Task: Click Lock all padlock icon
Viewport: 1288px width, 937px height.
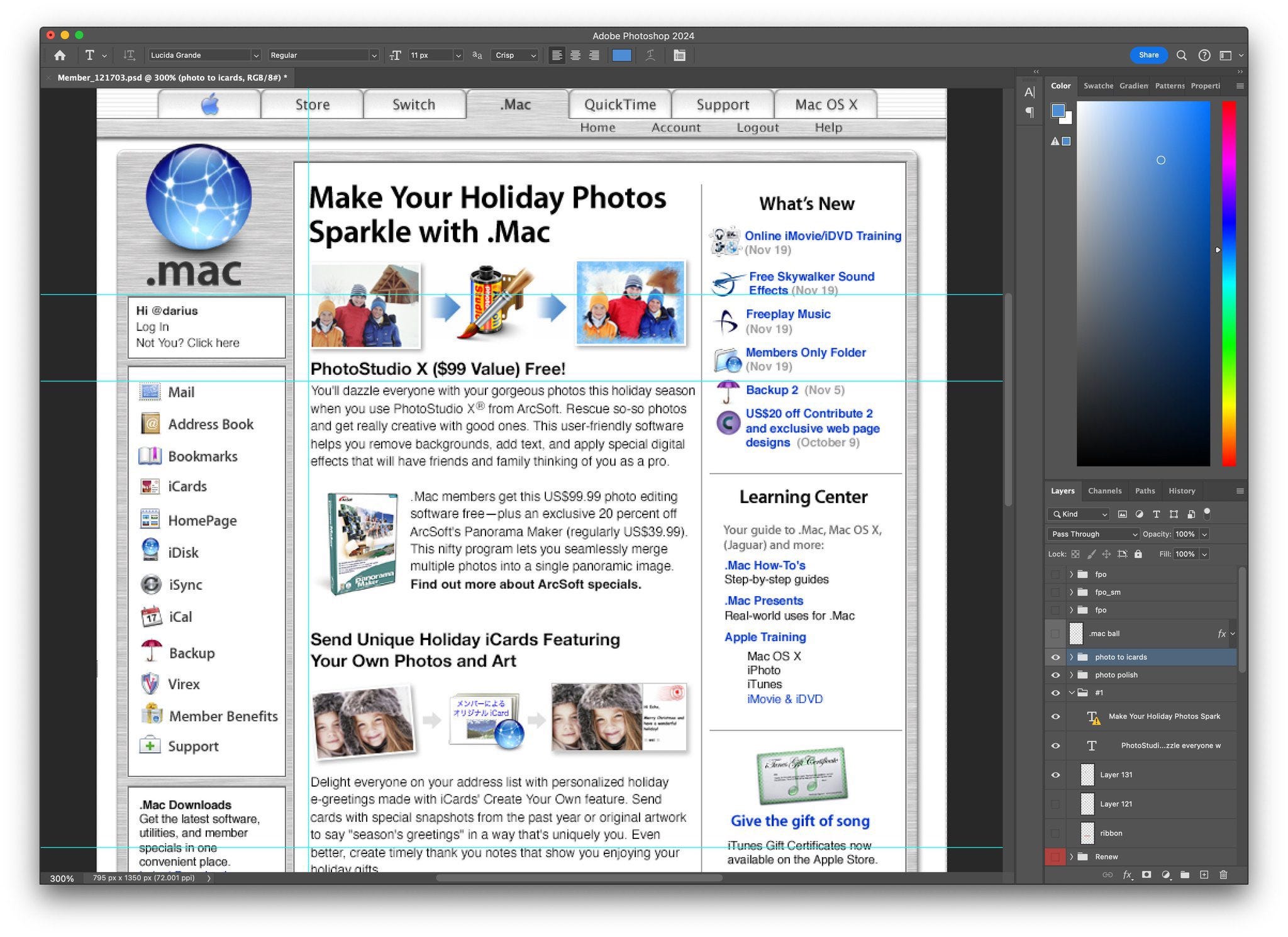Action: pyautogui.click(x=1138, y=554)
